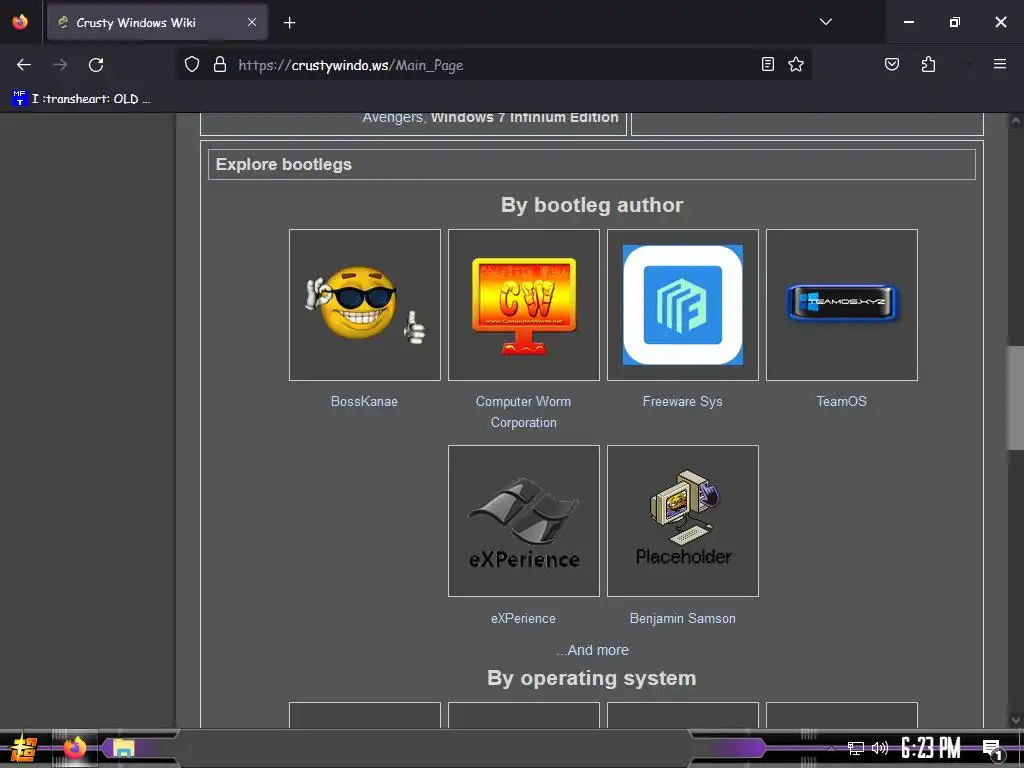Open site security padlock info

(220, 65)
